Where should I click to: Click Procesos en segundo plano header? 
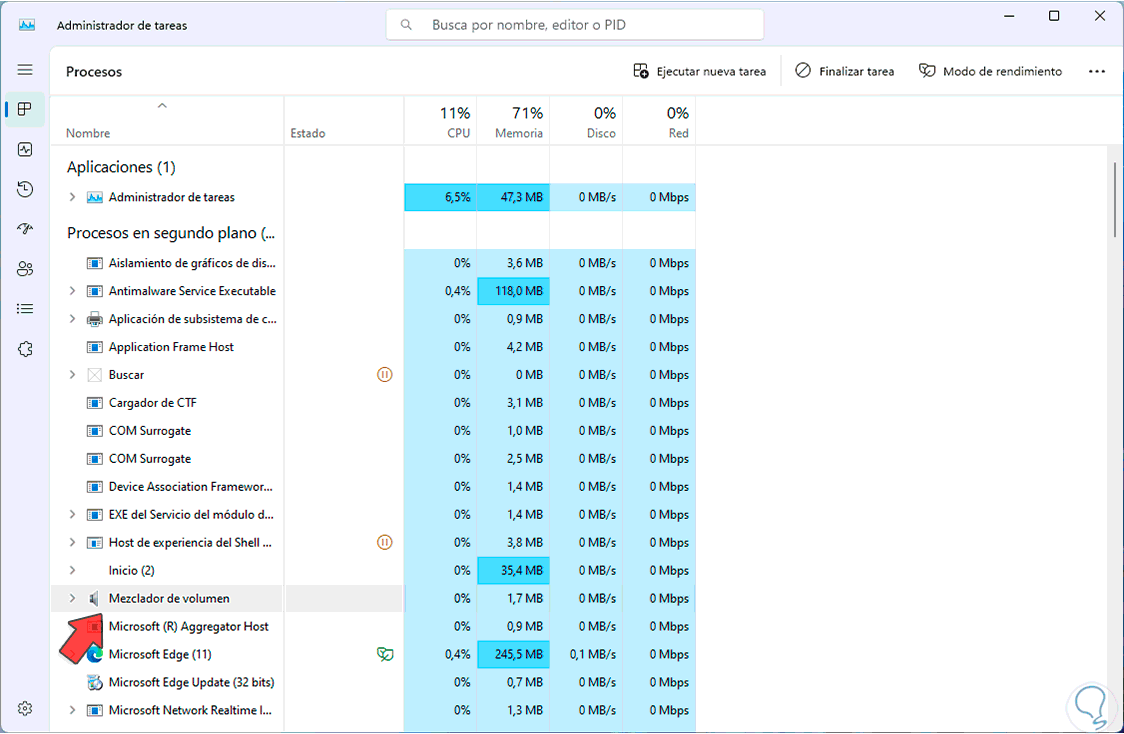[x=171, y=233]
